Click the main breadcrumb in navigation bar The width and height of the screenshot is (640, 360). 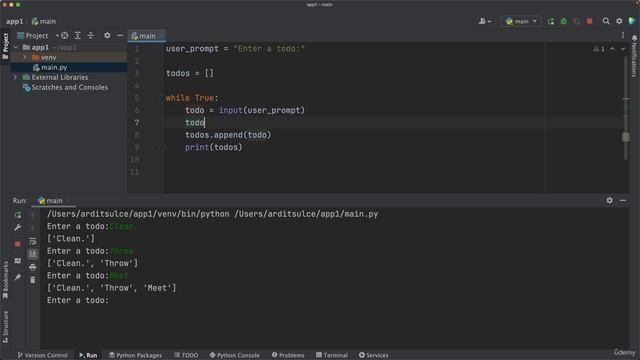[x=44, y=21]
